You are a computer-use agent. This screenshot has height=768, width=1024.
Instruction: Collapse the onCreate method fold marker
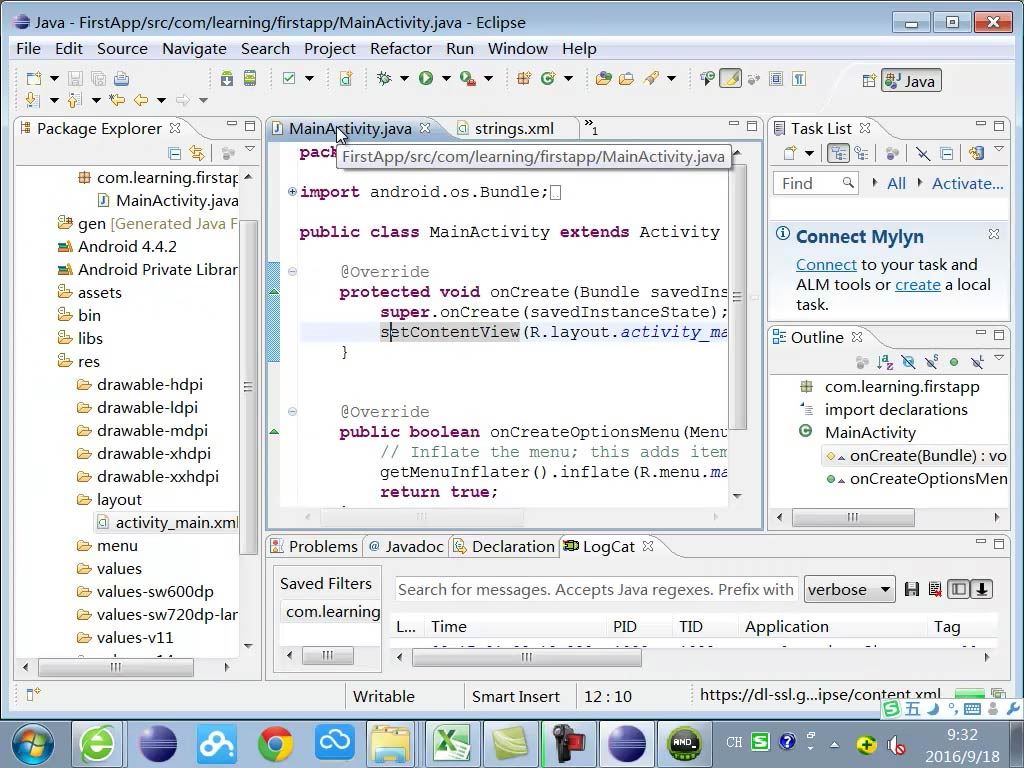tap(292, 272)
